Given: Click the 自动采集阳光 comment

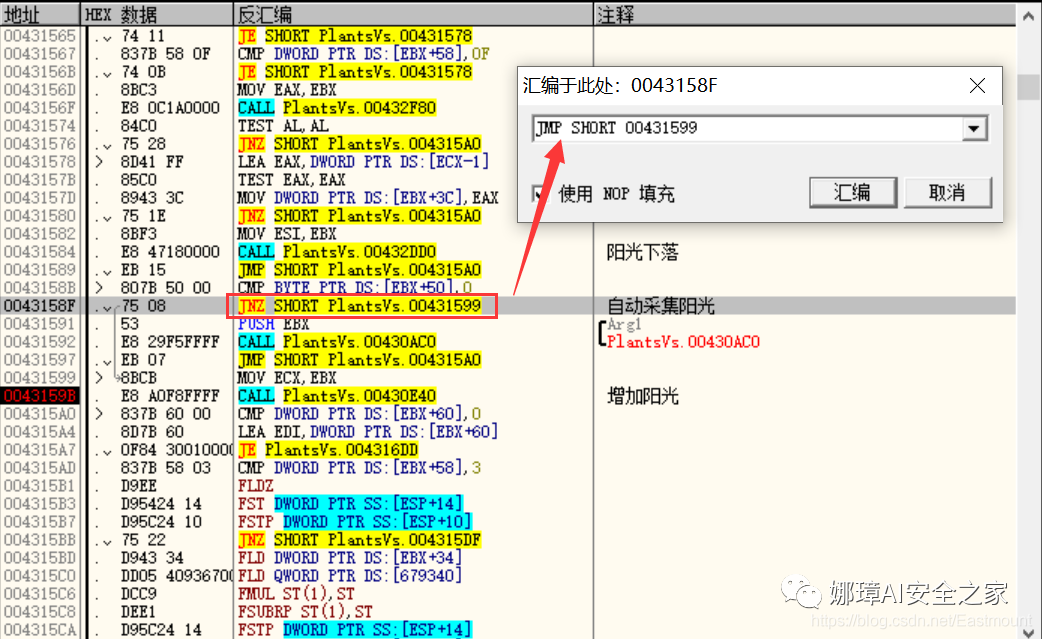Looking at the screenshot, I should coord(661,306).
